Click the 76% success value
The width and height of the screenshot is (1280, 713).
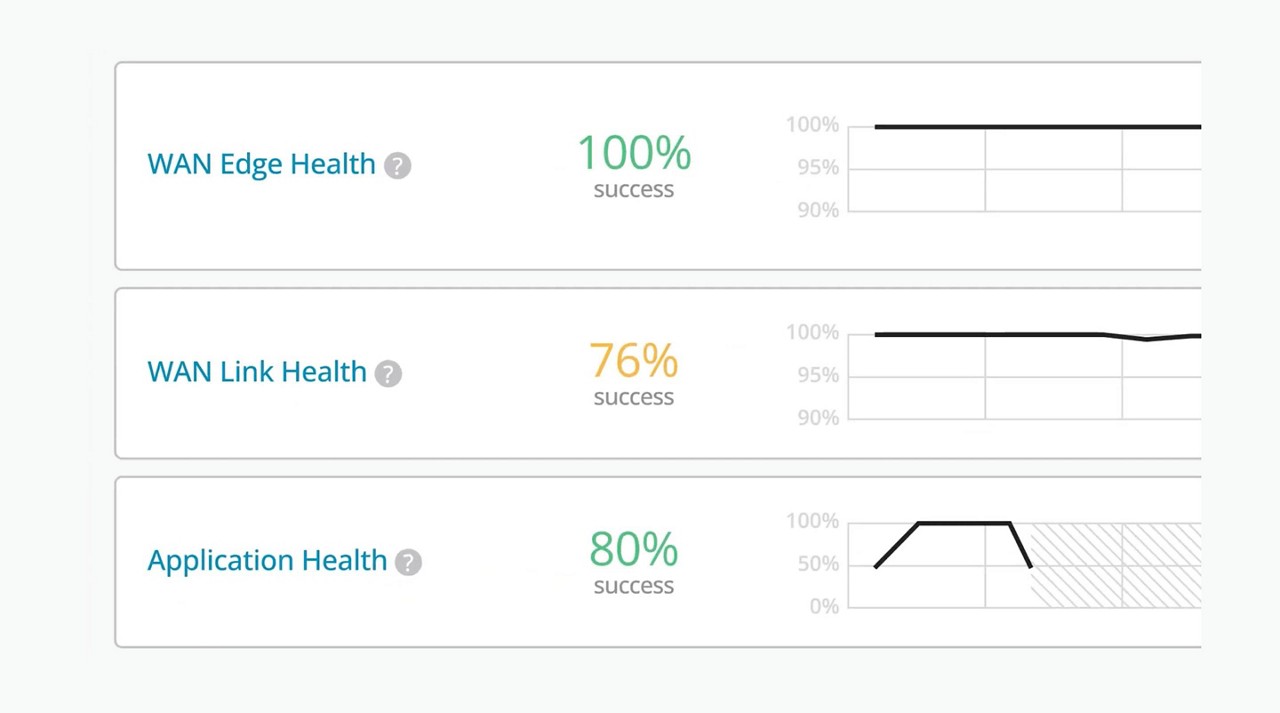[x=634, y=360]
